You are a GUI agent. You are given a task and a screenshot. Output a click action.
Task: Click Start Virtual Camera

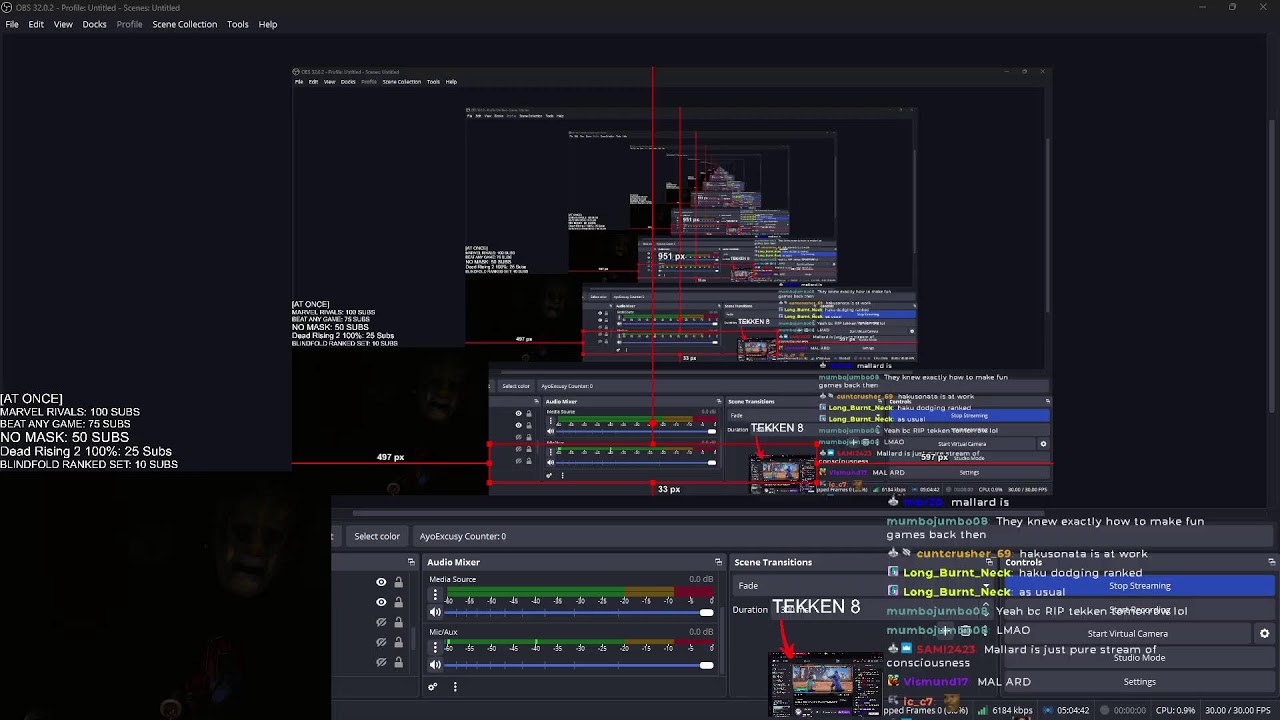(x=1127, y=633)
